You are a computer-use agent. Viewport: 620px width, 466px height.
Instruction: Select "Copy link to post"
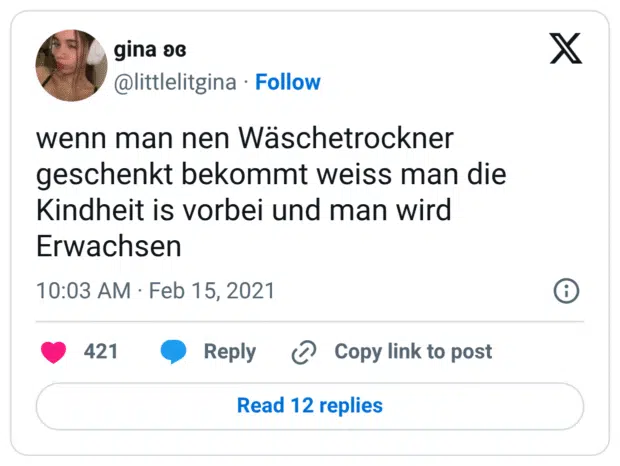tap(413, 352)
